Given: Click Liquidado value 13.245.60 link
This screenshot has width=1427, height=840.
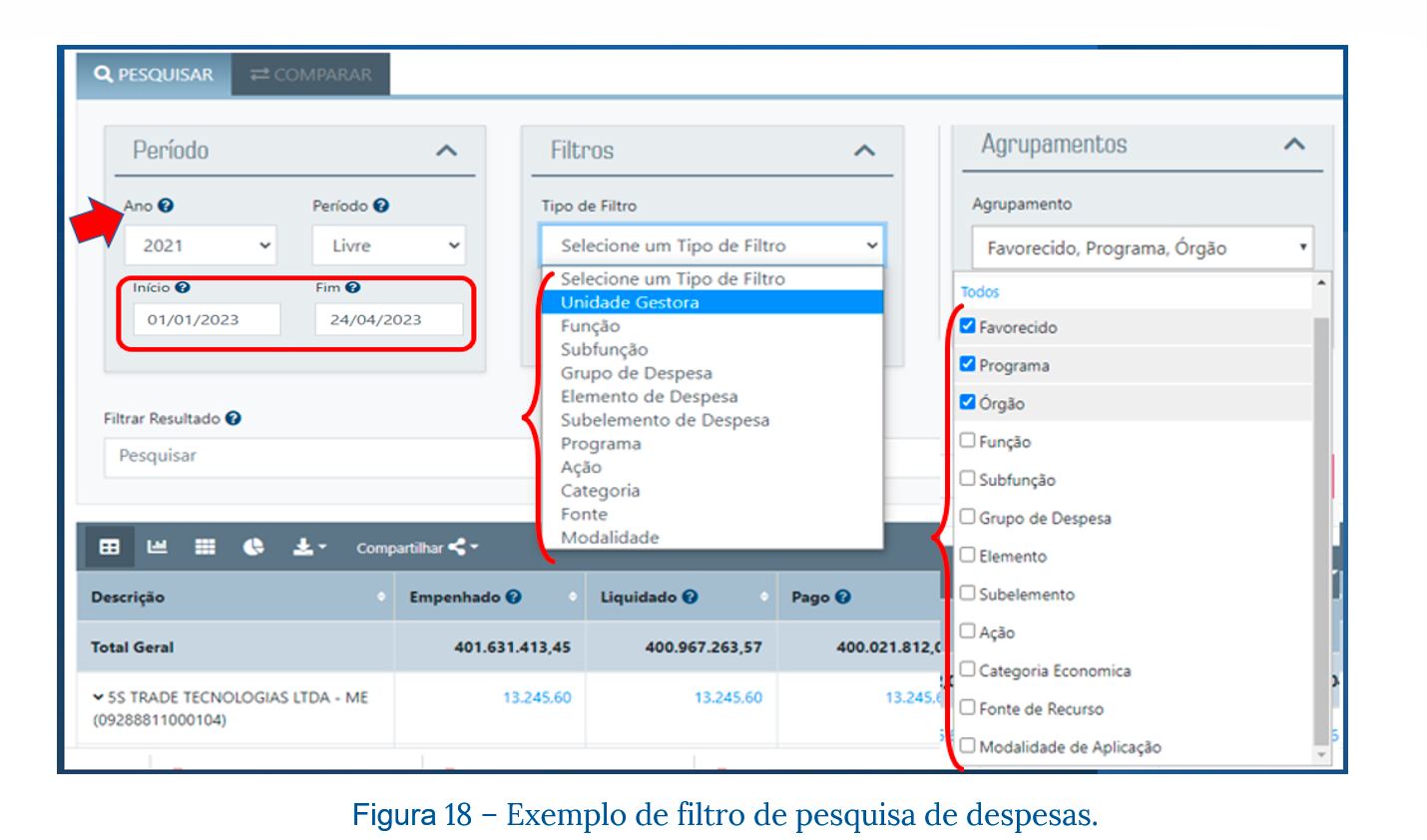Looking at the screenshot, I should [728, 697].
